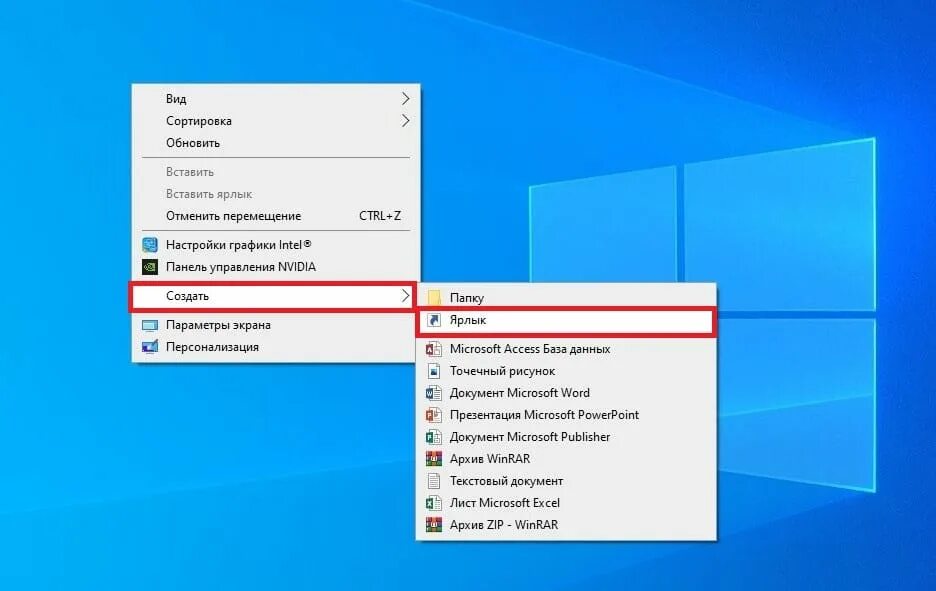Create Лист Microsoft Excel
The width and height of the screenshot is (936, 591).
[566, 503]
